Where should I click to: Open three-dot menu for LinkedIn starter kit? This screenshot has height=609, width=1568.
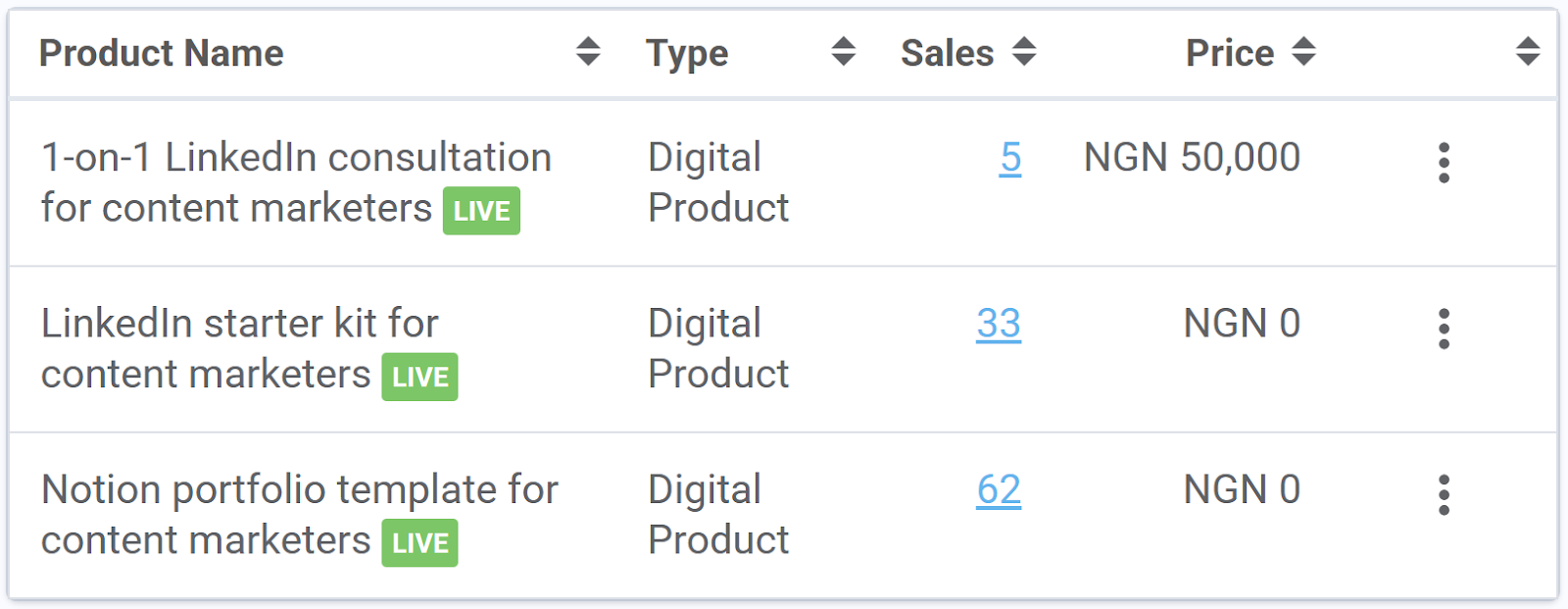coord(1444,329)
